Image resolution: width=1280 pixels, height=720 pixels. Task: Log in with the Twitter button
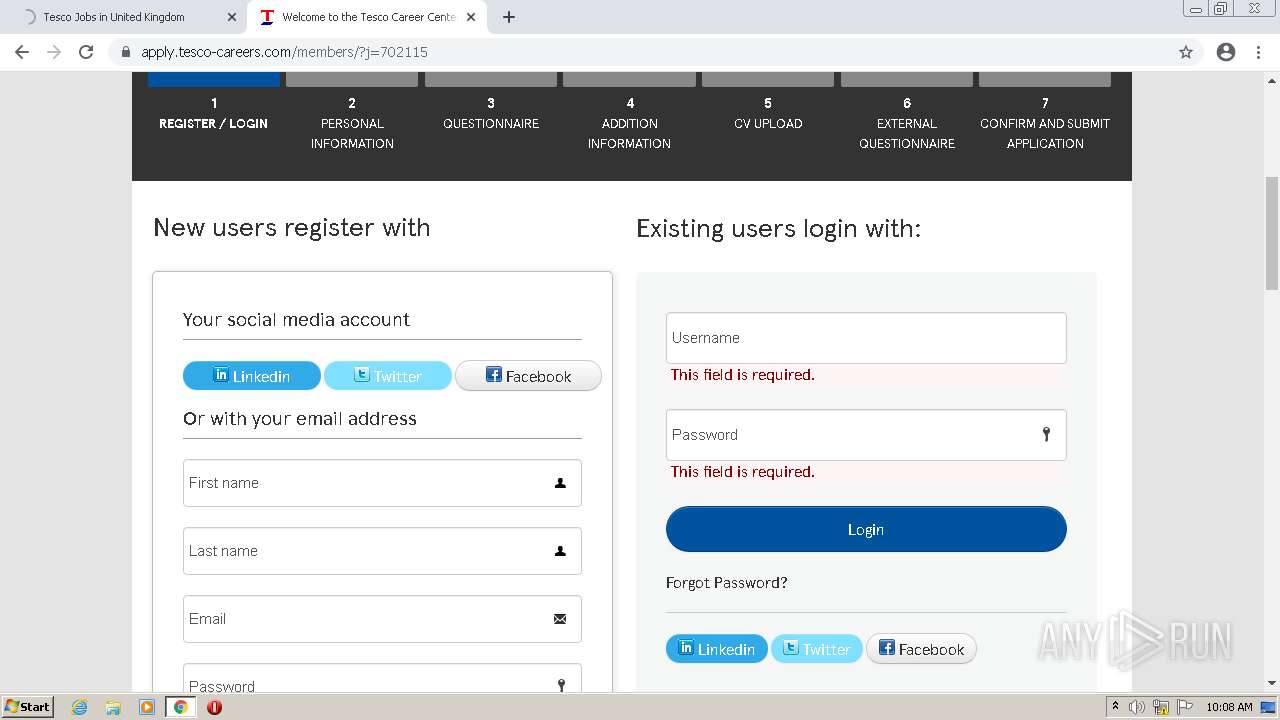coord(816,649)
